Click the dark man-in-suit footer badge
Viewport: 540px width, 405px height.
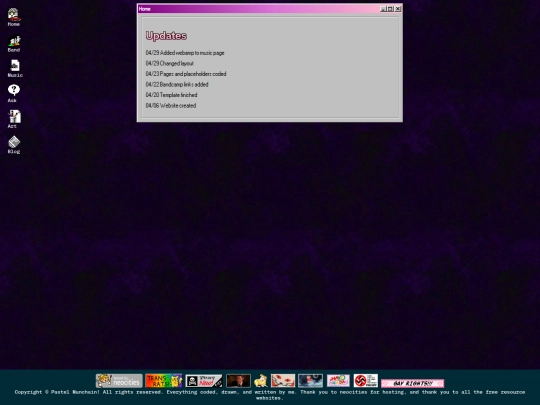238,381
